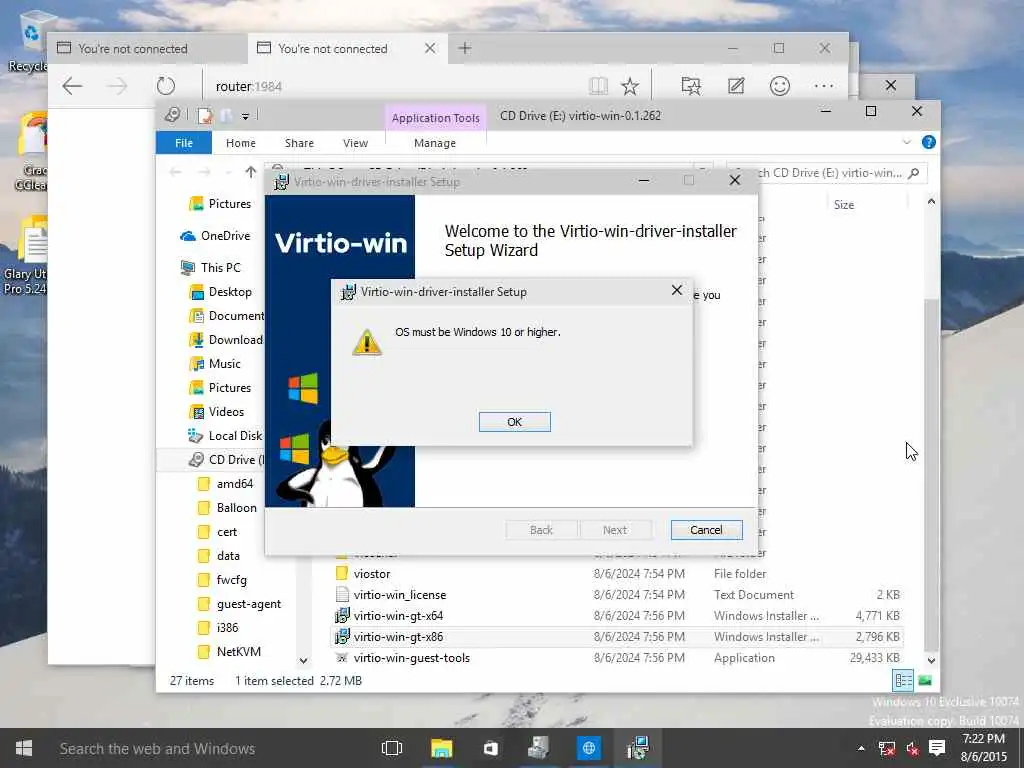
Task: Open the quick access toolbar dropdown arrow
Action: click(x=246, y=116)
